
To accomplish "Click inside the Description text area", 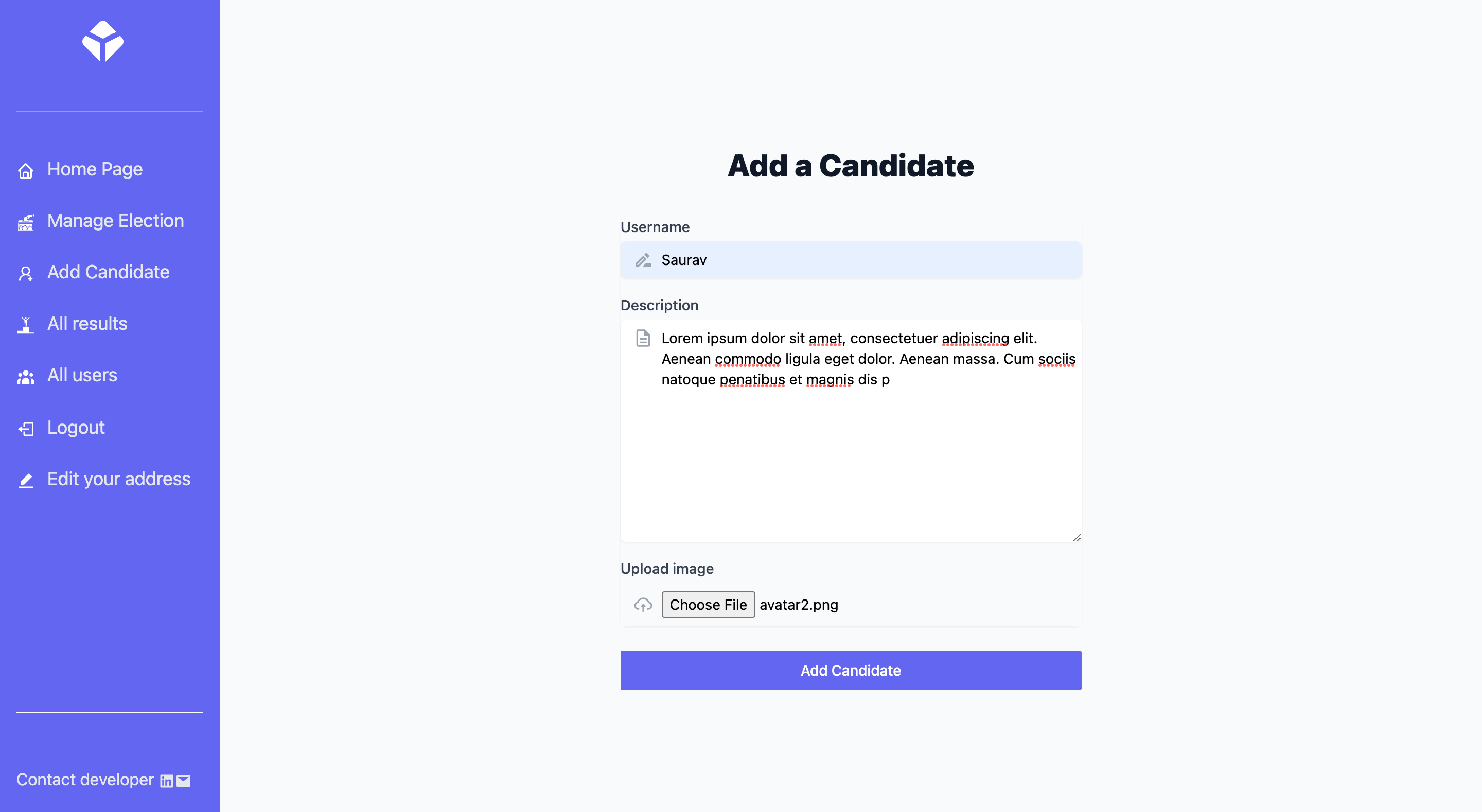I will coord(850,432).
